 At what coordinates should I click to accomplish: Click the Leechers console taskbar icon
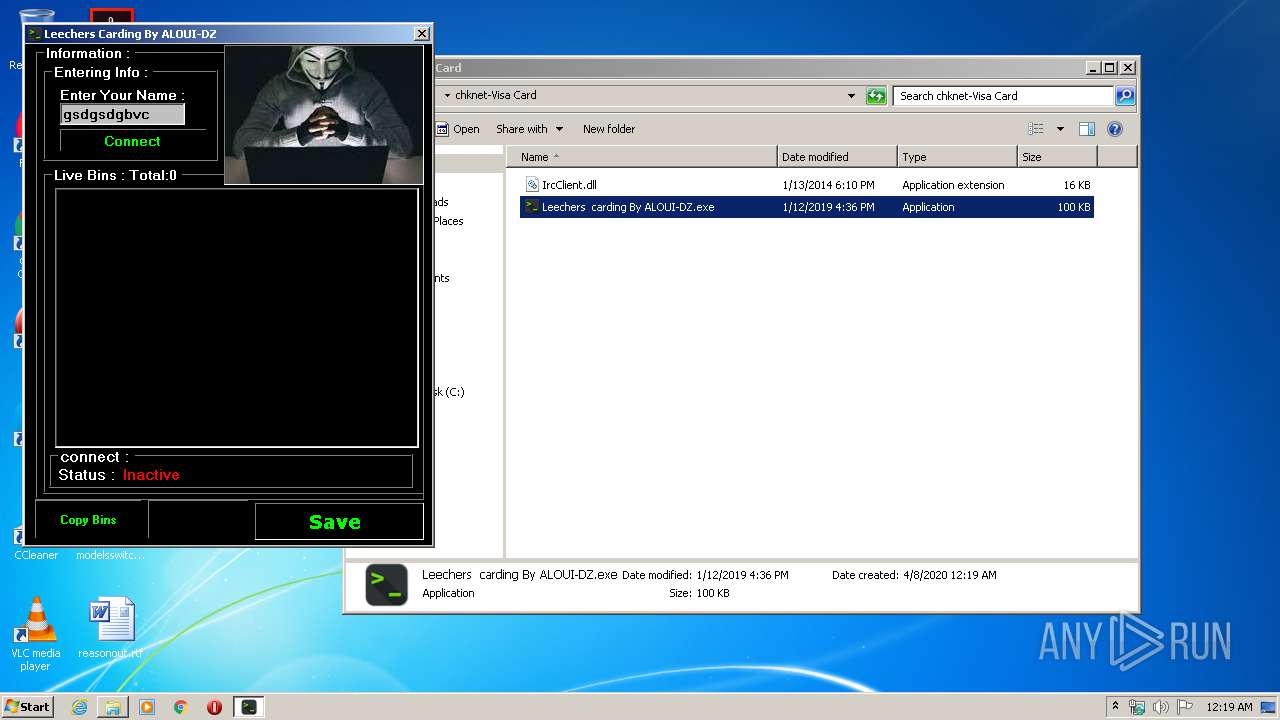point(248,707)
